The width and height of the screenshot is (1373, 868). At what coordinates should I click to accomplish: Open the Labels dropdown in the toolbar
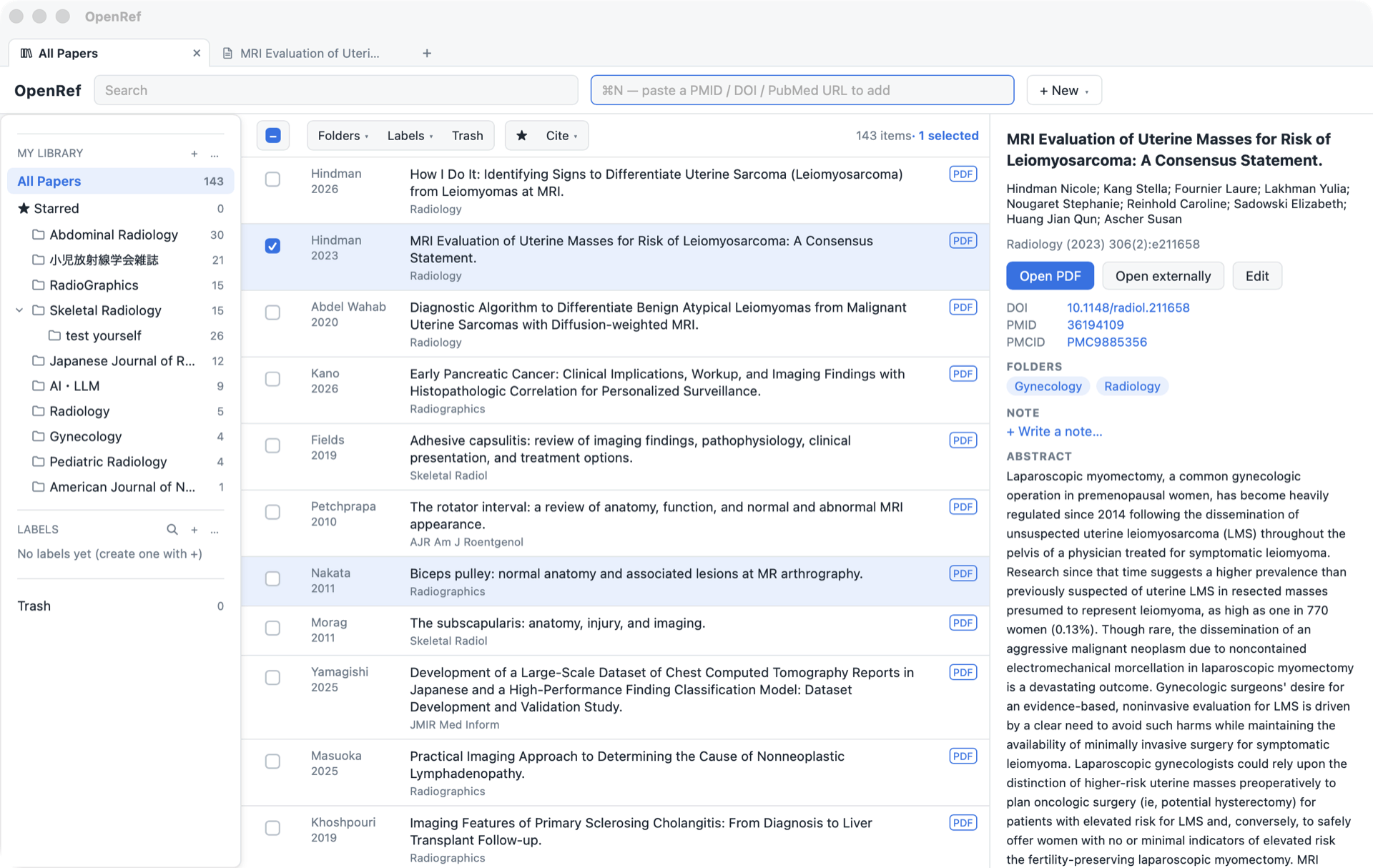tap(410, 136)
